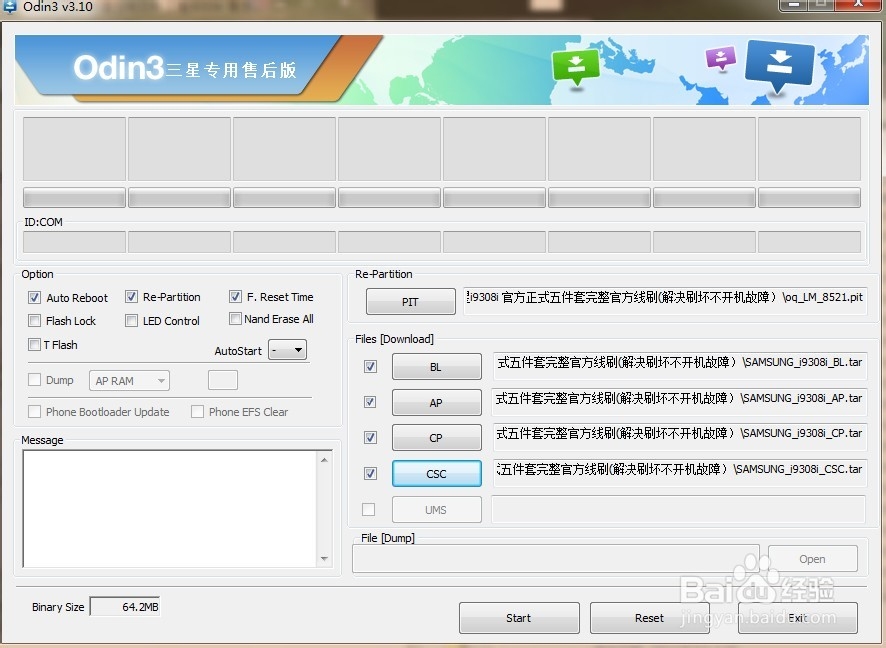This screenshot has width=886, height=648.
Task: Open the AutoStart dropdown
Action: (288, 350)
